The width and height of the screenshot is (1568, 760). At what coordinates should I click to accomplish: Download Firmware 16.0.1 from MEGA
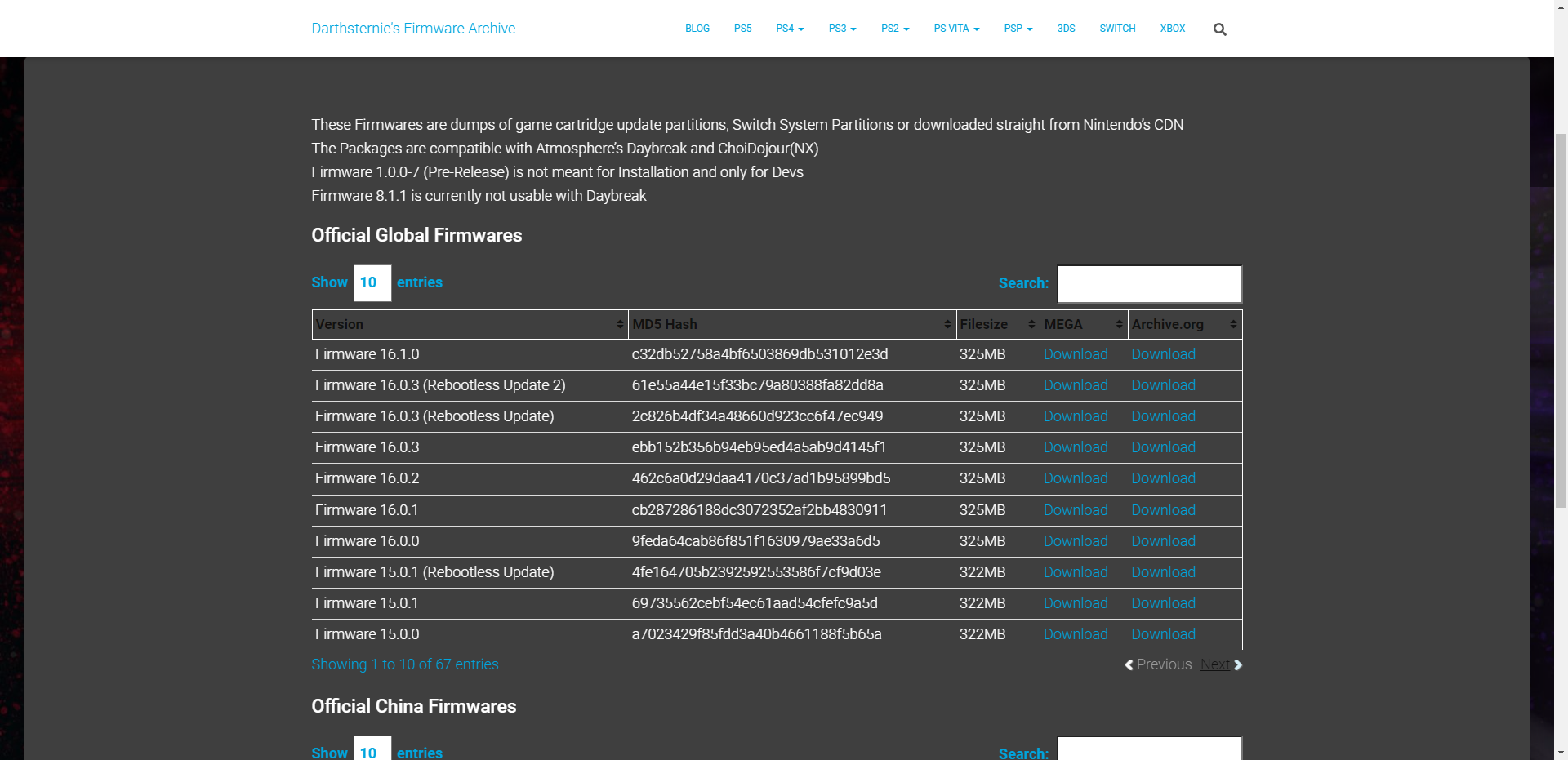[x=1076, y=510]
